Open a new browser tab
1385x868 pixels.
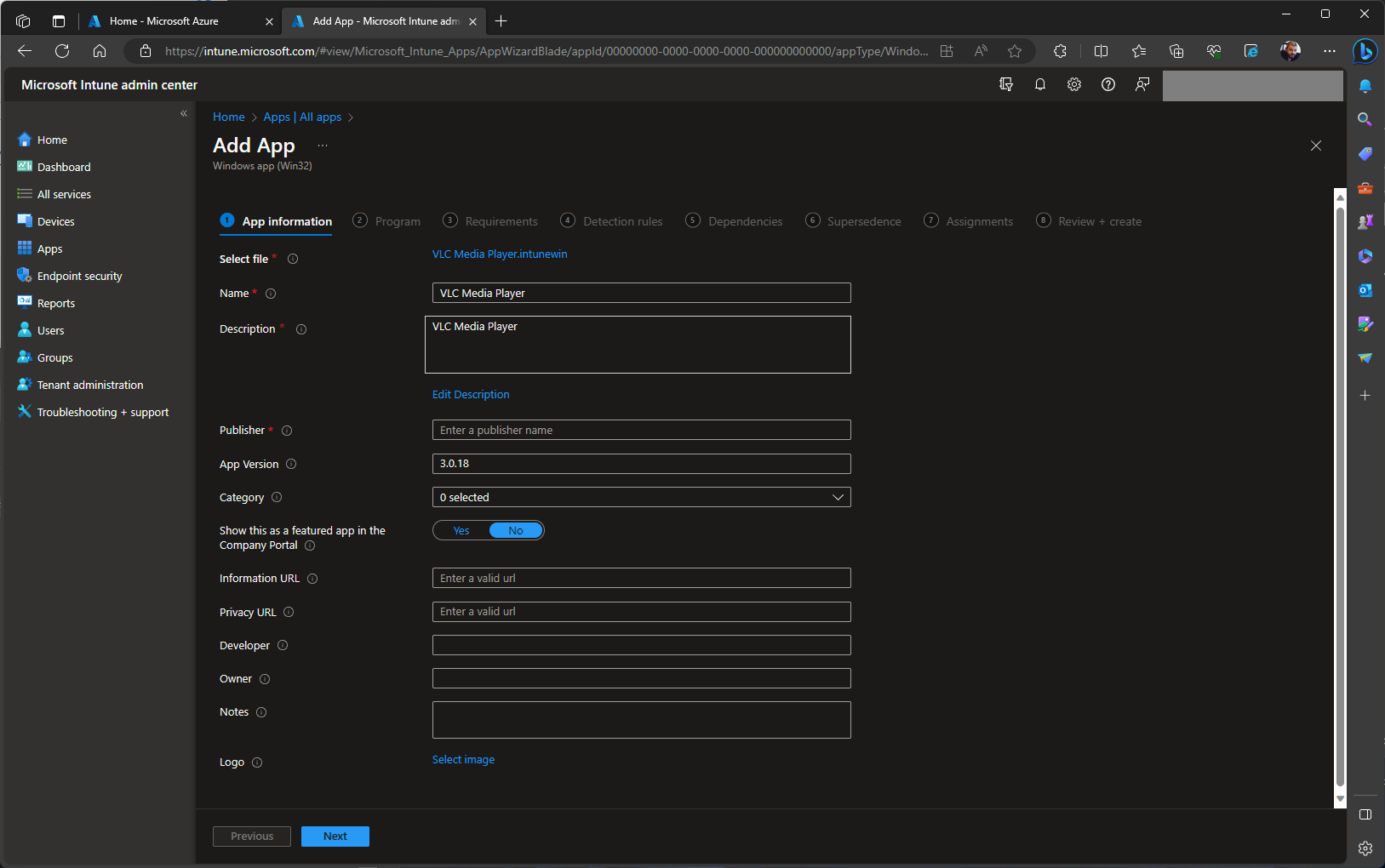[501, 21]
